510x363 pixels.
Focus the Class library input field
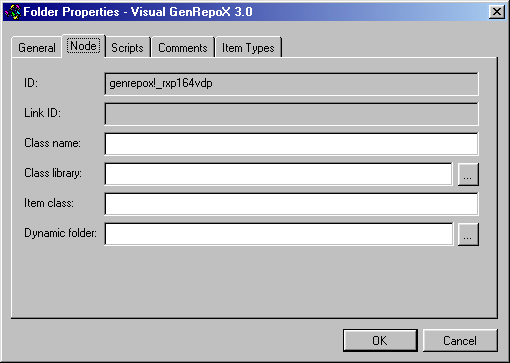click(x=278, y=174)
